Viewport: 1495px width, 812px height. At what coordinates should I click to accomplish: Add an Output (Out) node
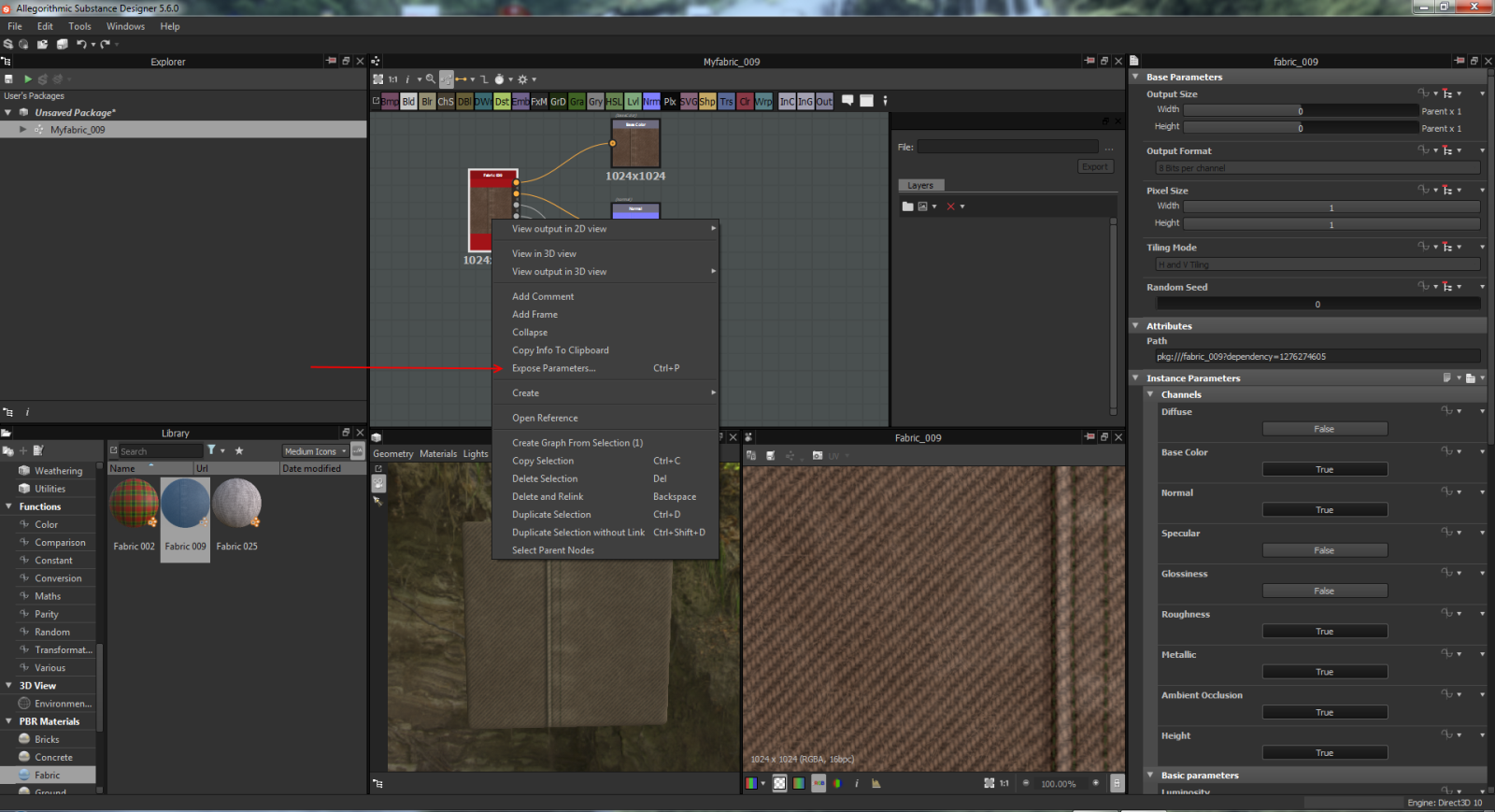[x=824, y=101]
